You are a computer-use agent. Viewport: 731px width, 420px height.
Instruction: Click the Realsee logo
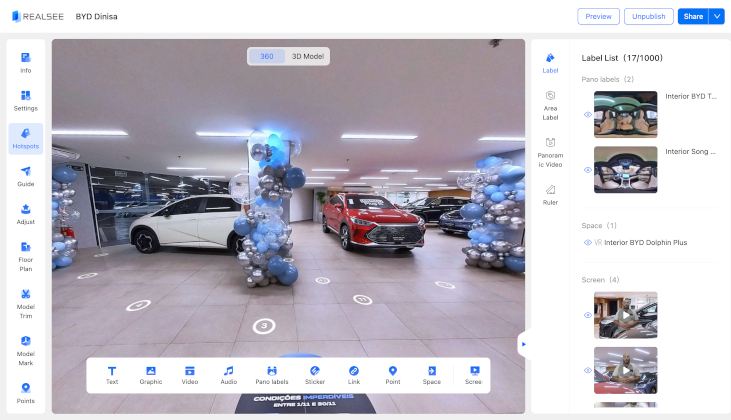coord(38,16)
